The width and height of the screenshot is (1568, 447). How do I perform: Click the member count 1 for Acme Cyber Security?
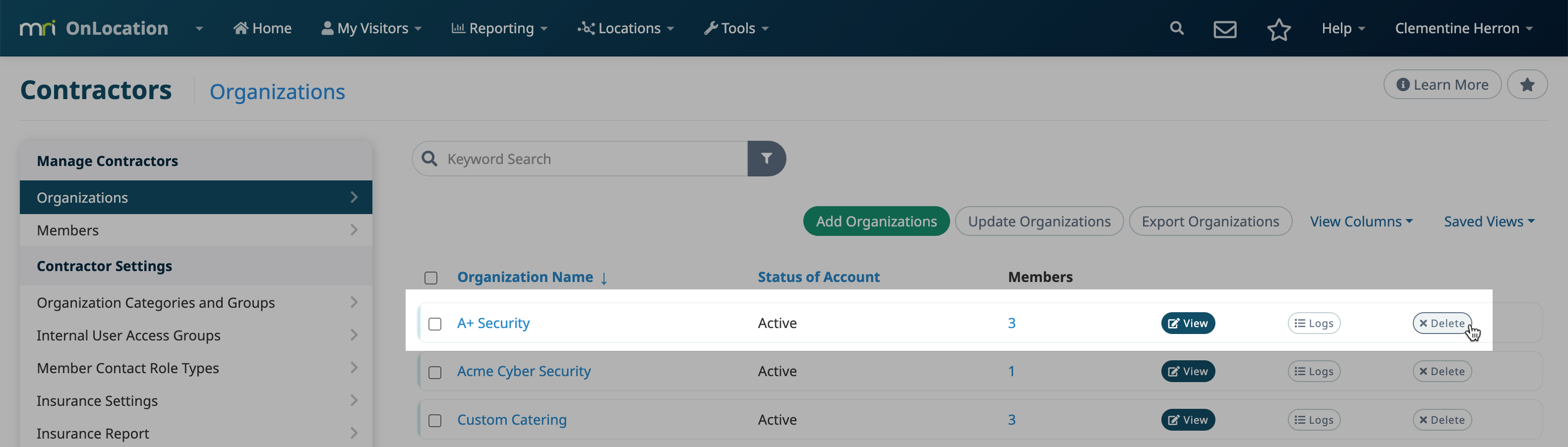coord(1011,371)
